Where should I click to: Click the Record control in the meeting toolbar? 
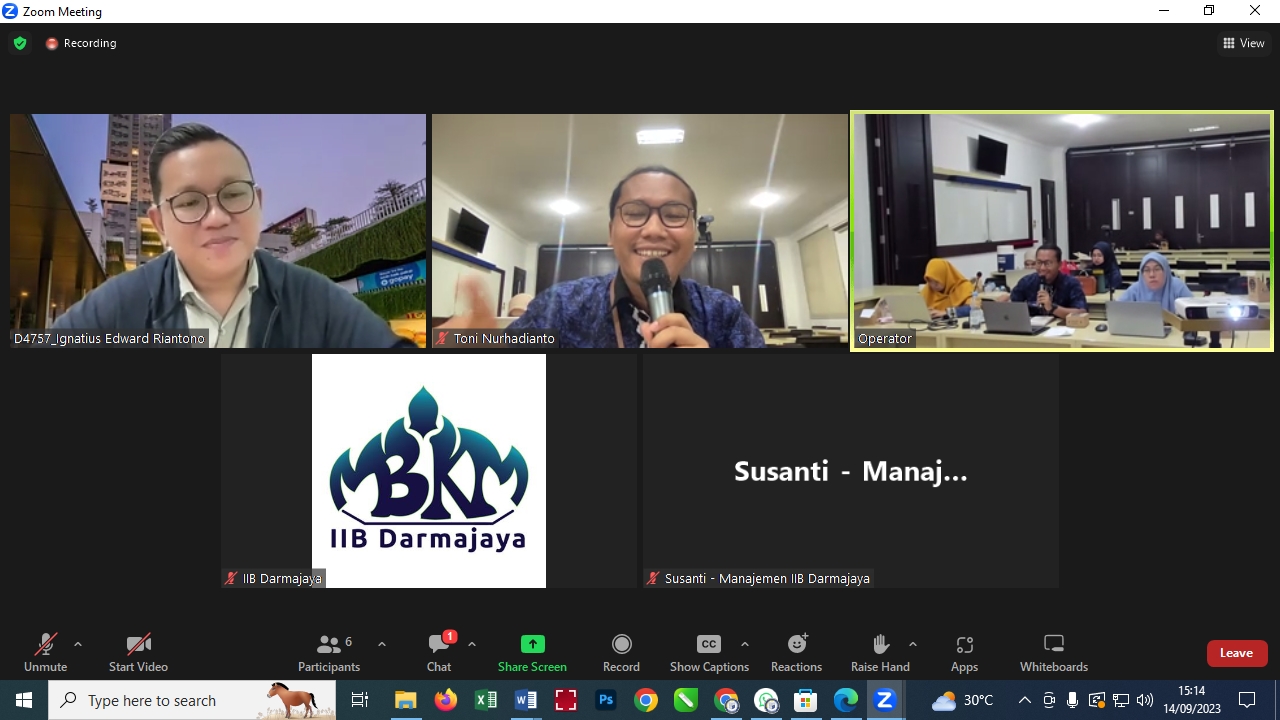coord(621,653)
